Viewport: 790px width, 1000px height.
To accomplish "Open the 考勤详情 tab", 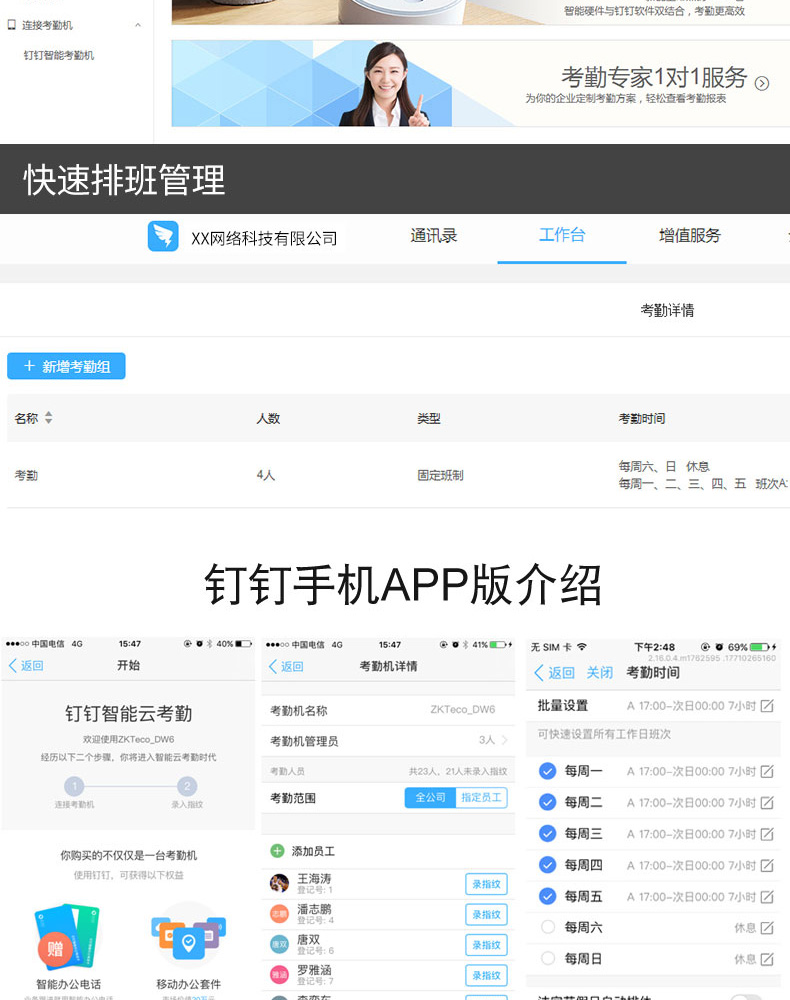I will click(667, 311).
